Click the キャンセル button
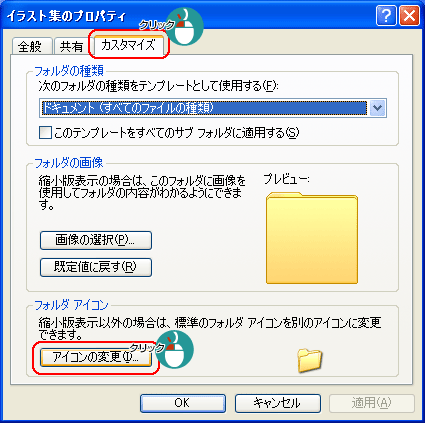The height and width of the screenshot is (423, 425). [x=278, y=403]
